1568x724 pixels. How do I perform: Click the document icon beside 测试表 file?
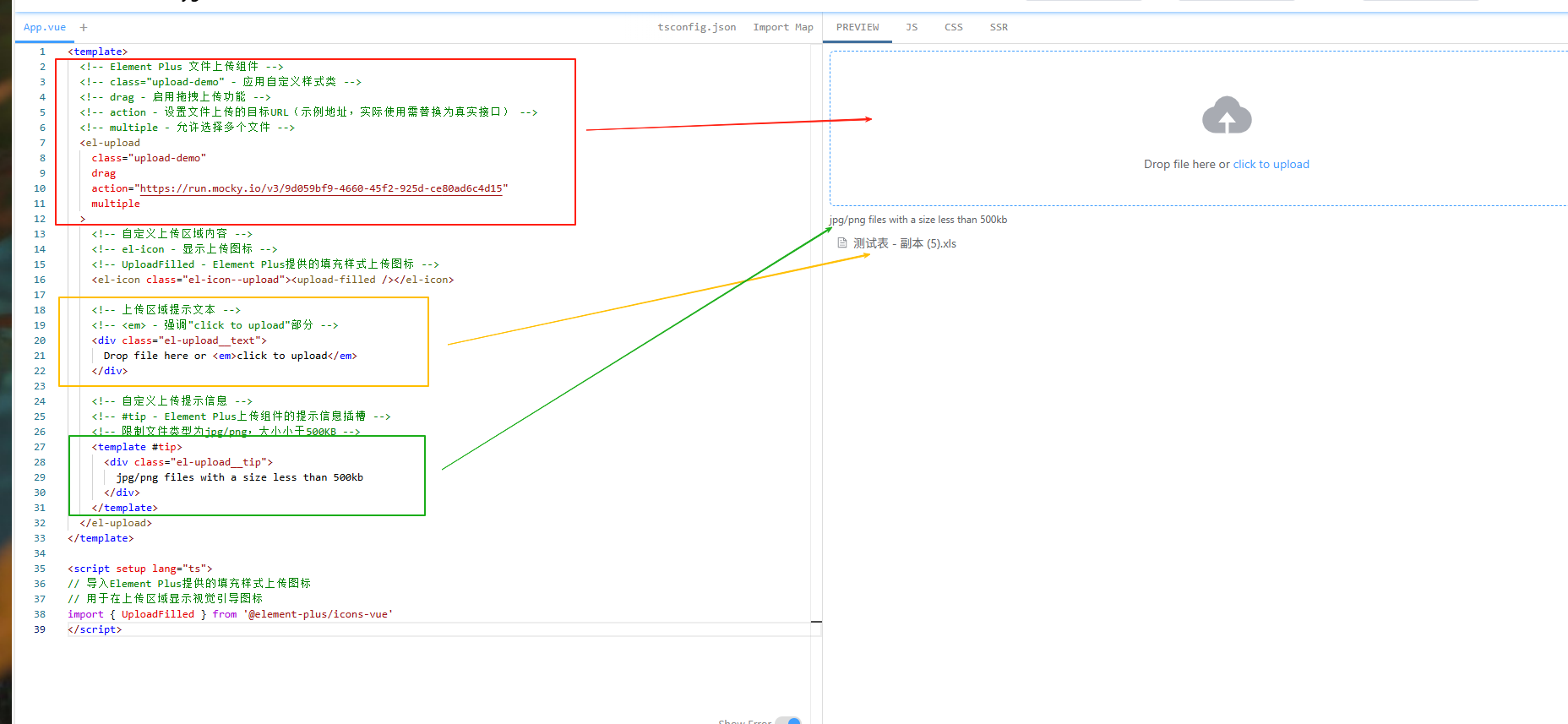click(x=841, y=242)
